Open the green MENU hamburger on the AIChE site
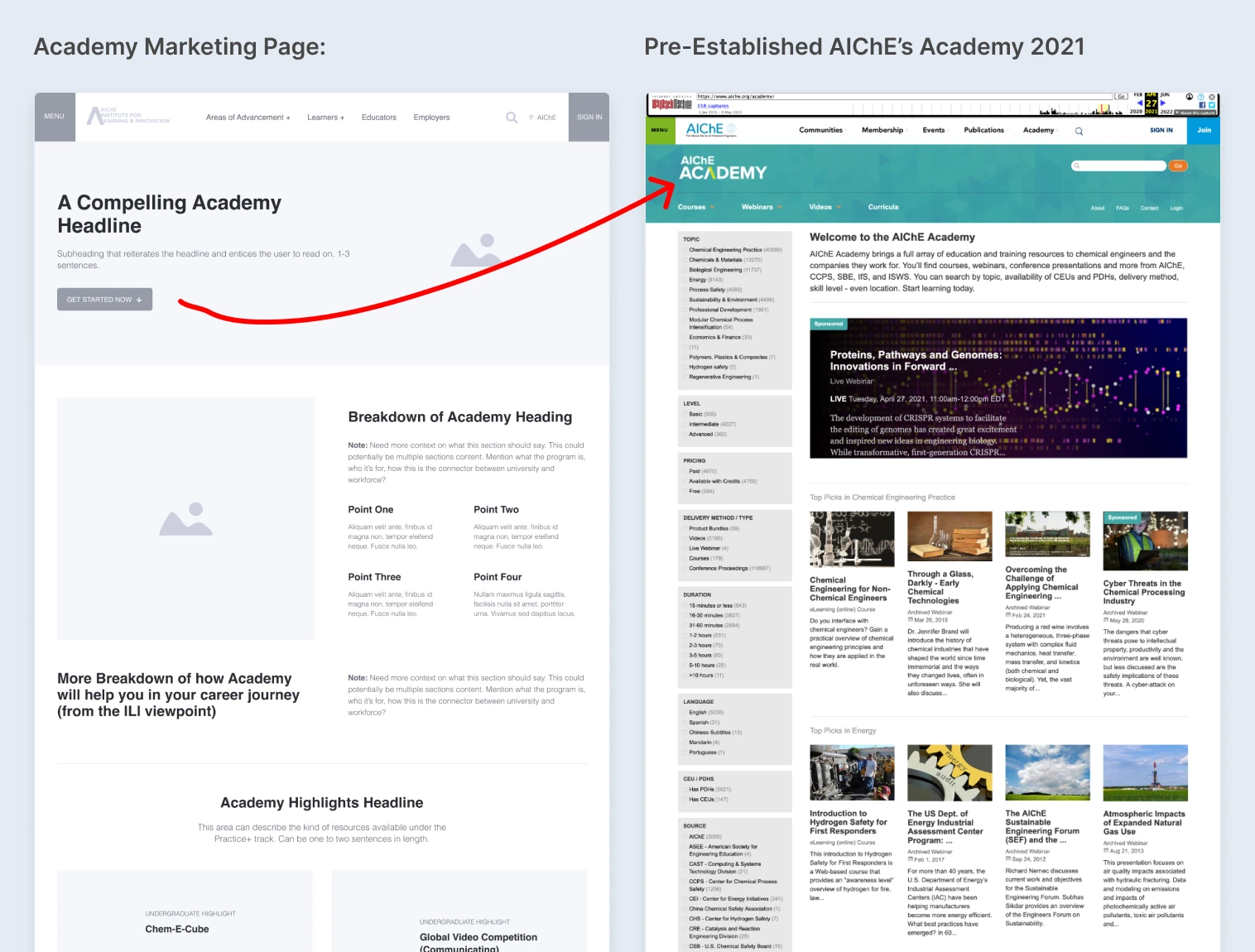 point(660,130)
